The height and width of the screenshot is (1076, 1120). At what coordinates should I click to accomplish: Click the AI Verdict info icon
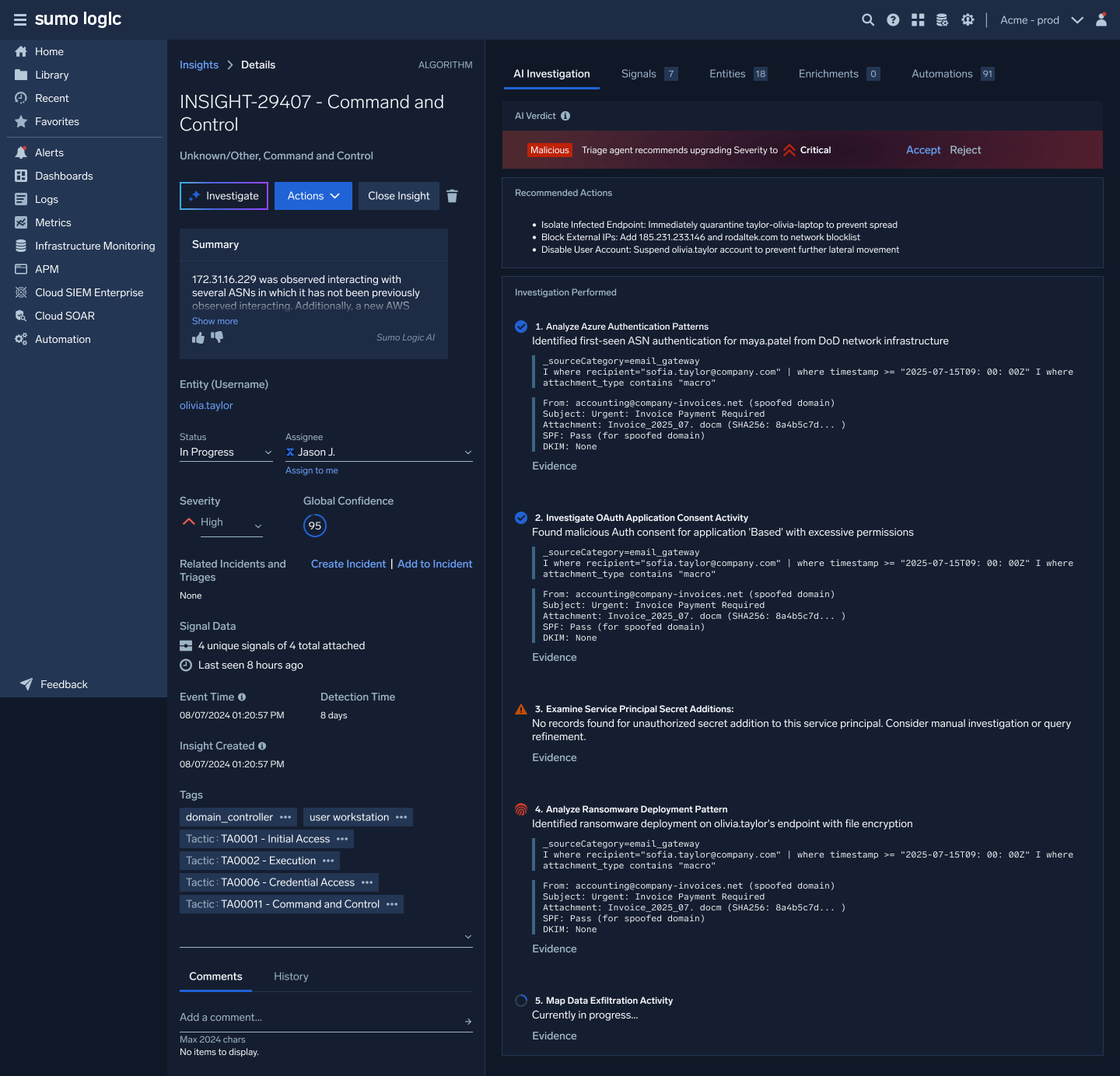pos(565,116)
